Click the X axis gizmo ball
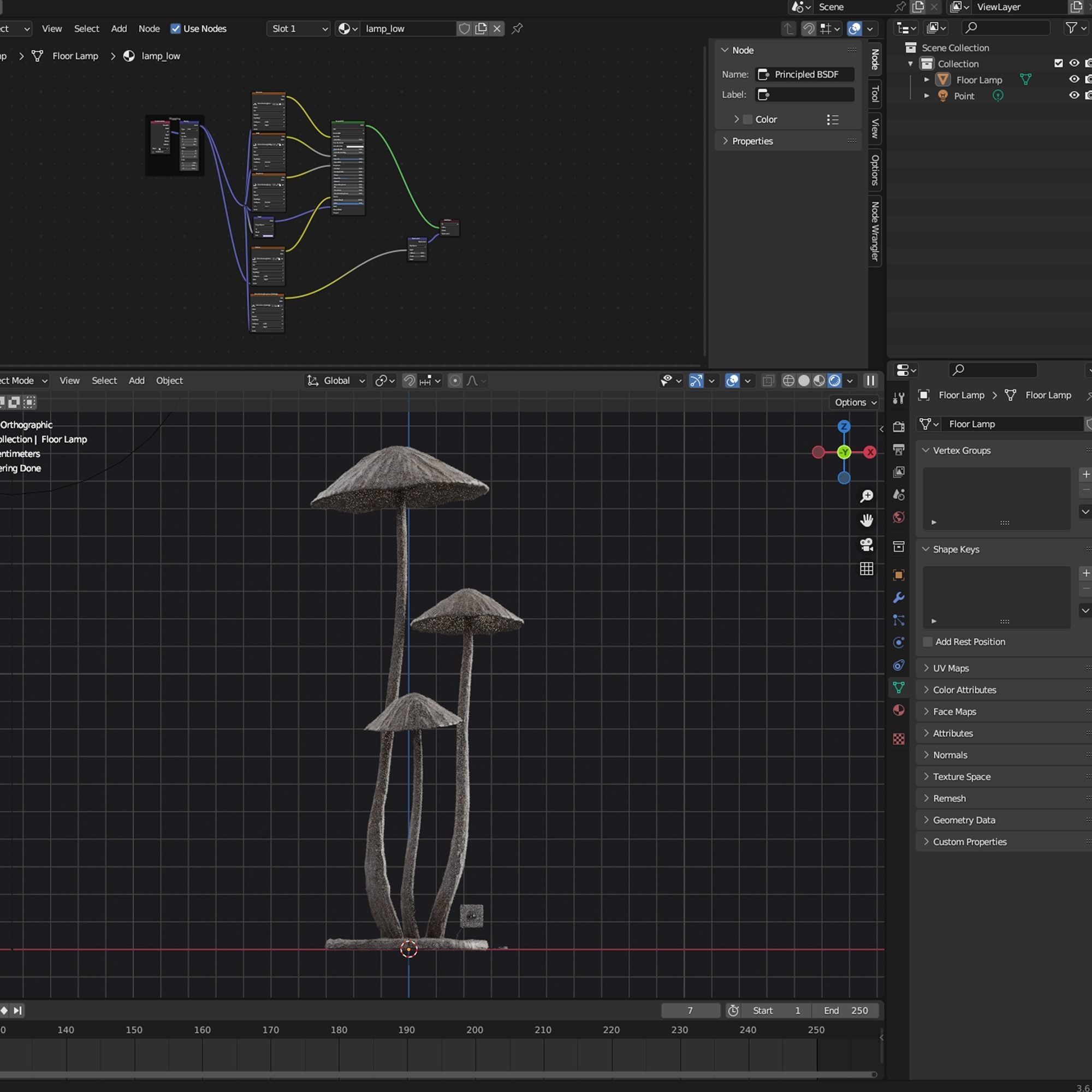The width and height of the screenshot is (1092, 1092). coord(870,452)
